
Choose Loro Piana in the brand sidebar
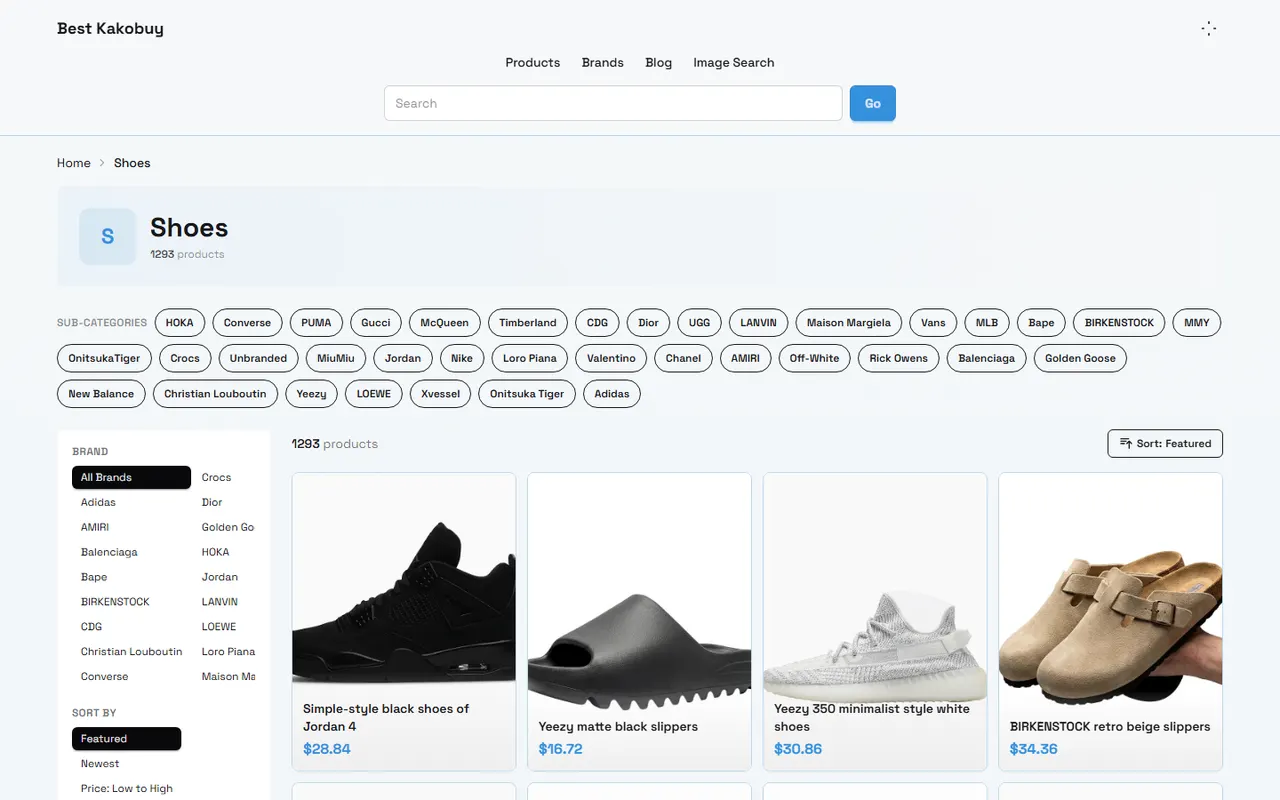tap(225, 652)
